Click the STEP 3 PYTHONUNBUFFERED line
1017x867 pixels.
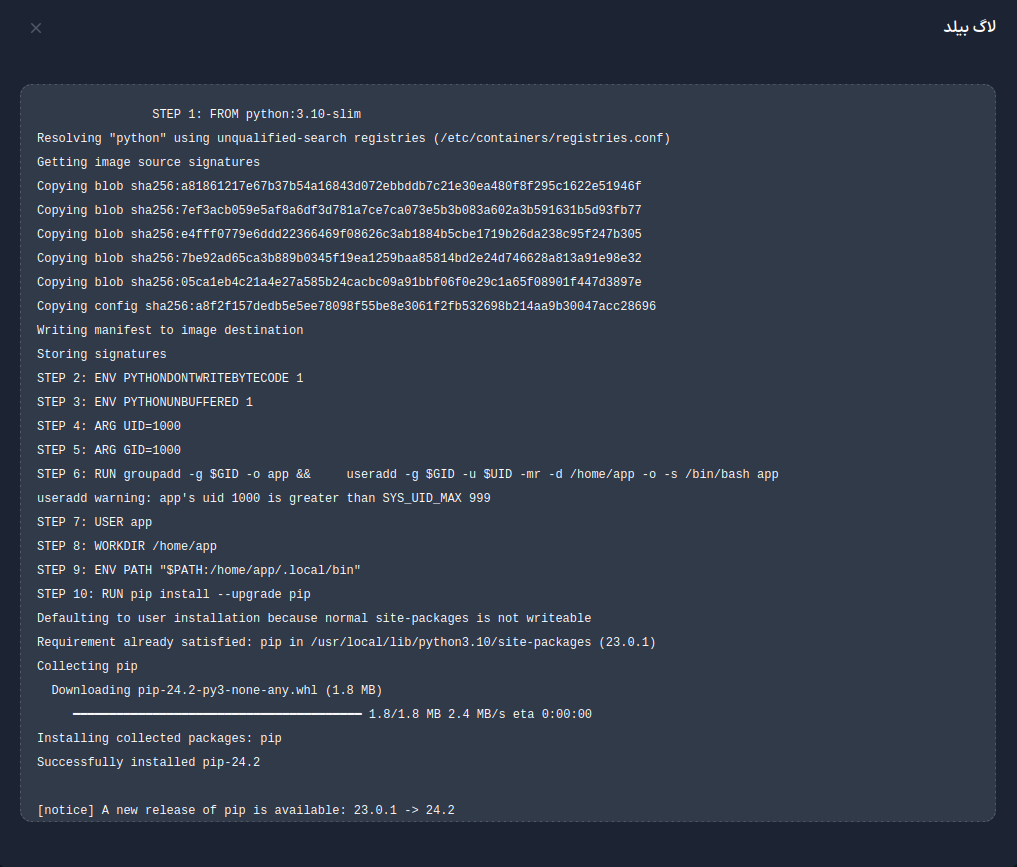(x=145, y=402)
